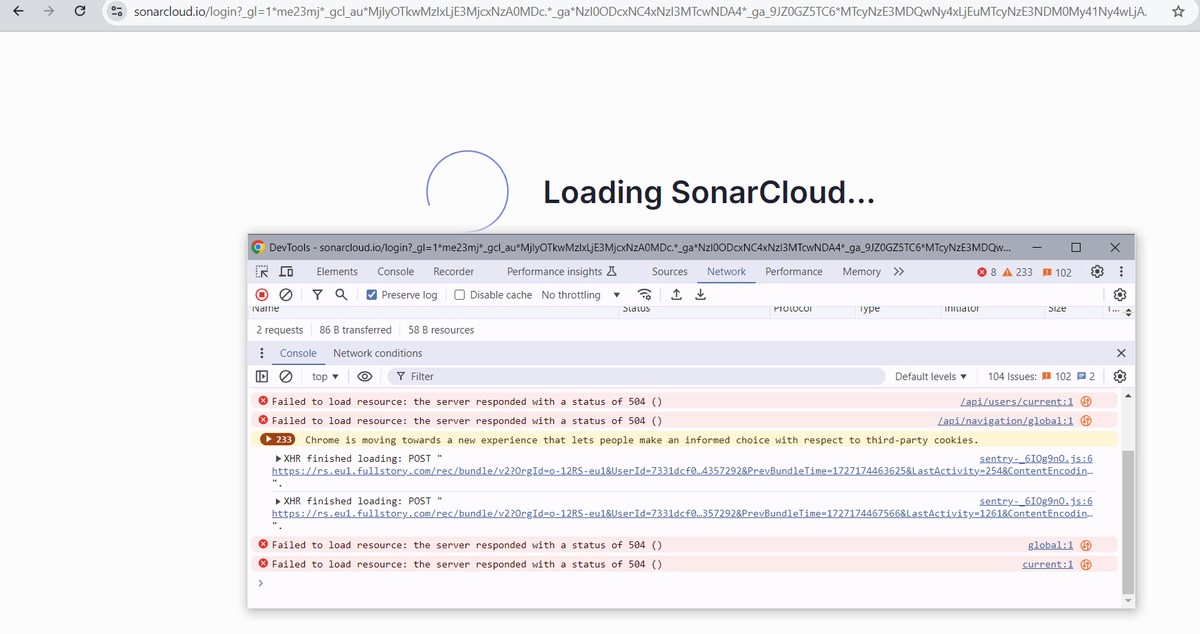Reload the SonarCloud login page
Screen dimensions: 1200x634
pos(82,11)
